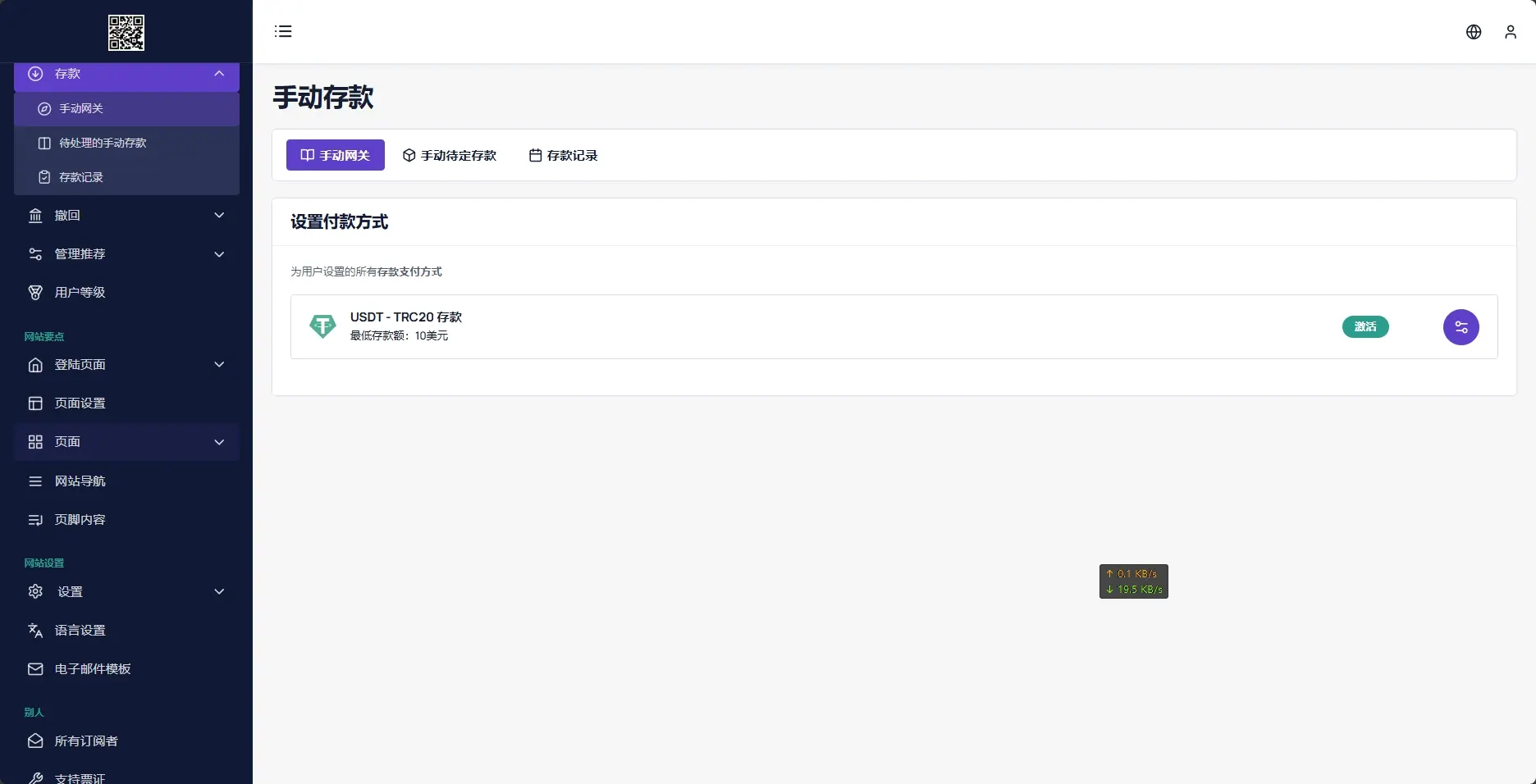
Task: Open 用户等级 from the sidebar
Action: (80, 293)
